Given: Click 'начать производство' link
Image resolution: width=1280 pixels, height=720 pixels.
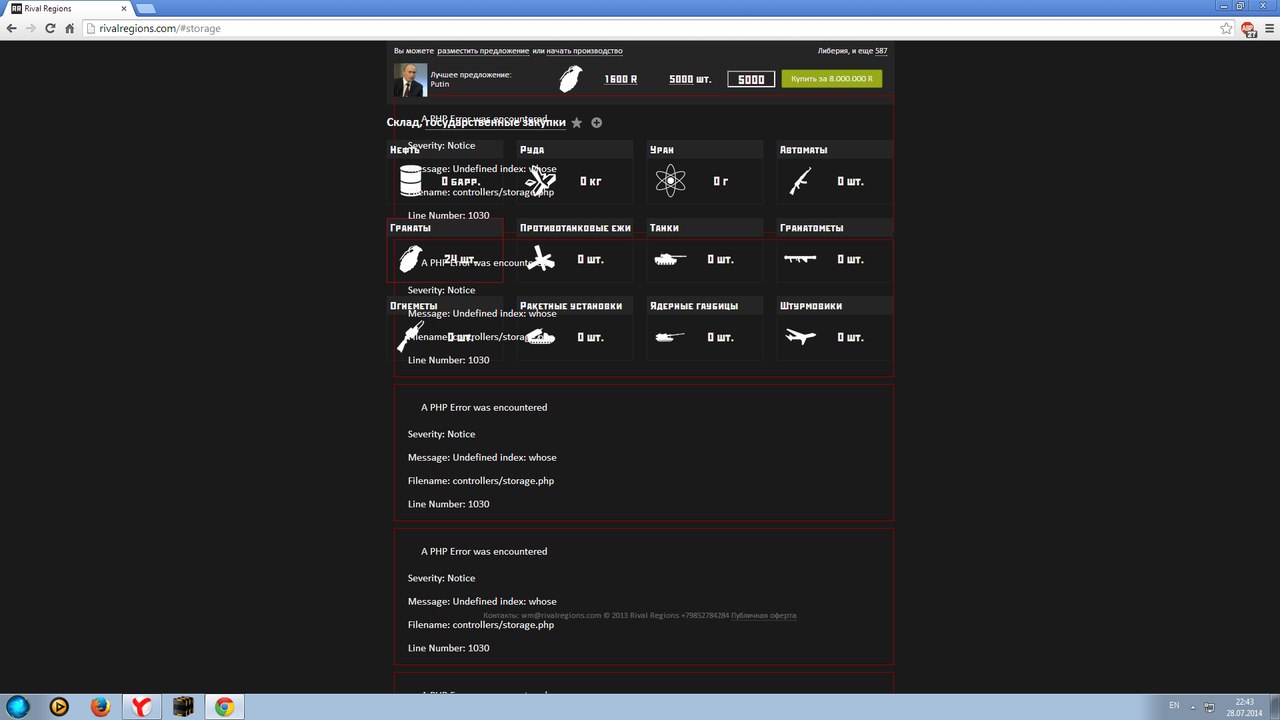Looking at the screenshot, I should [x=584, y=51].
